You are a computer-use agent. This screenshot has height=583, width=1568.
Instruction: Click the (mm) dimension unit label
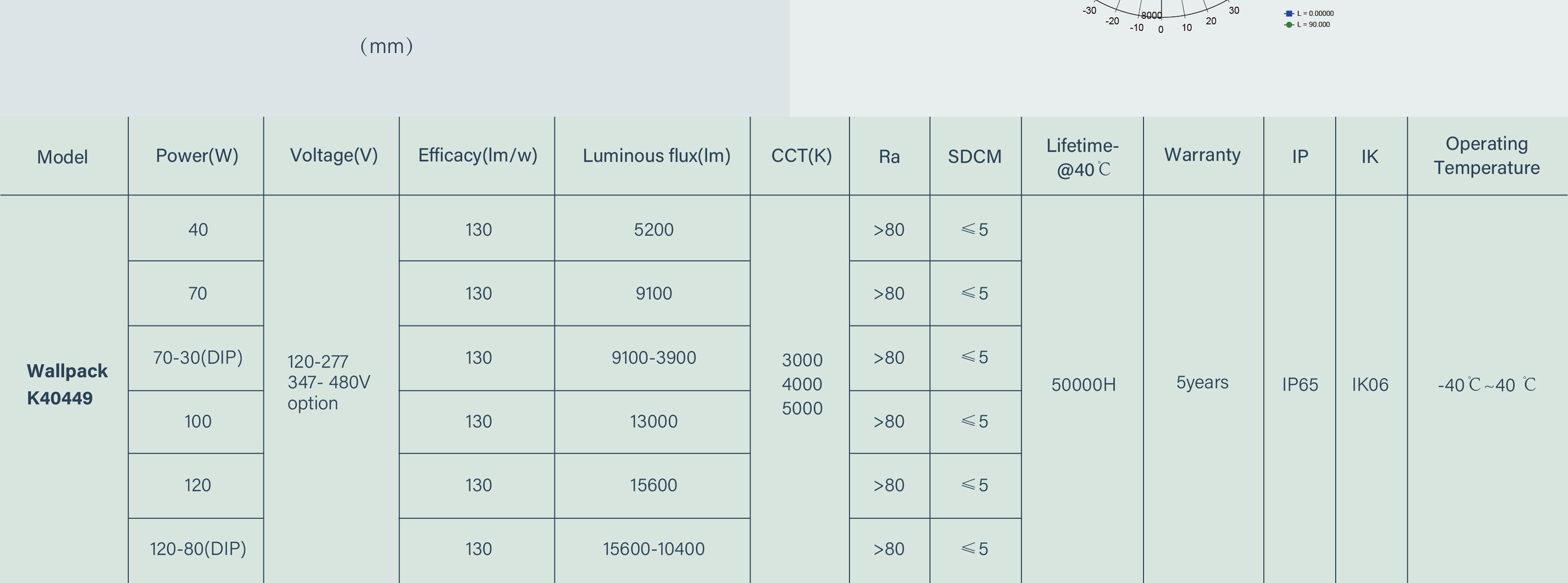pos(387,47)
